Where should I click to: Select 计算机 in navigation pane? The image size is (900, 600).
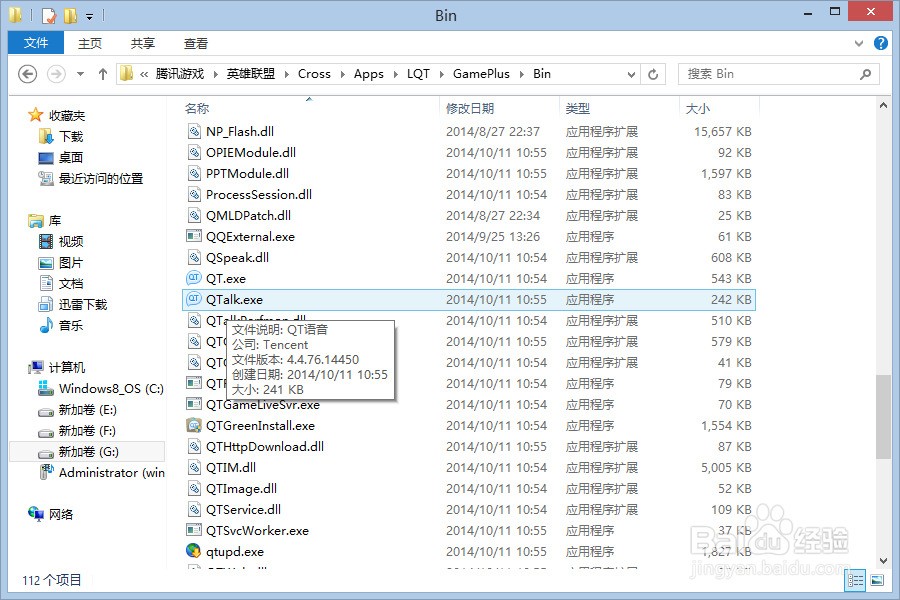[x=67, y=367]
